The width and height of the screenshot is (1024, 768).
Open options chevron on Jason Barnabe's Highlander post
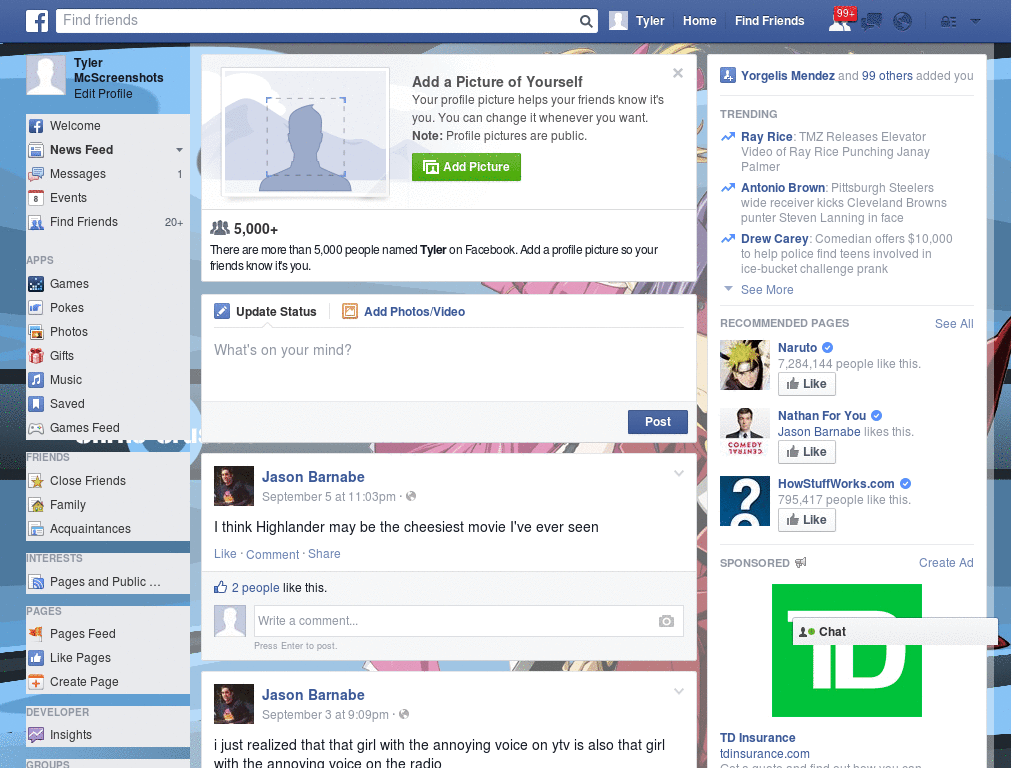click(679, 472)
